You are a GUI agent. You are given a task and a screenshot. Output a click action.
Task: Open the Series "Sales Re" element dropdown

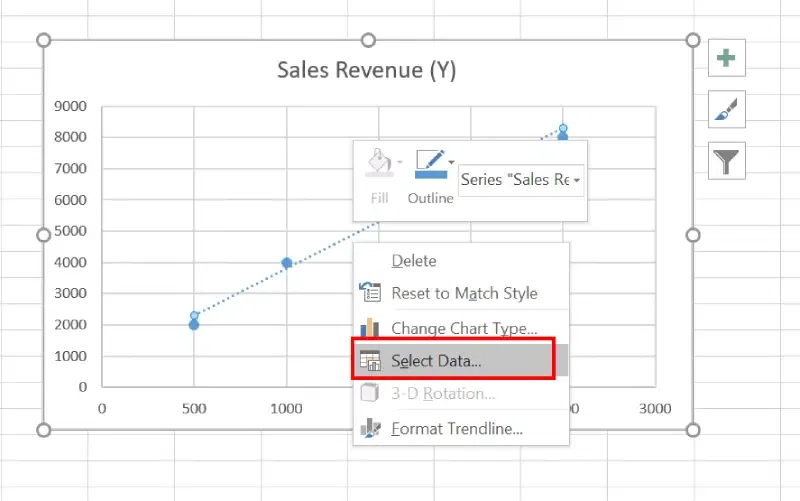577,181
